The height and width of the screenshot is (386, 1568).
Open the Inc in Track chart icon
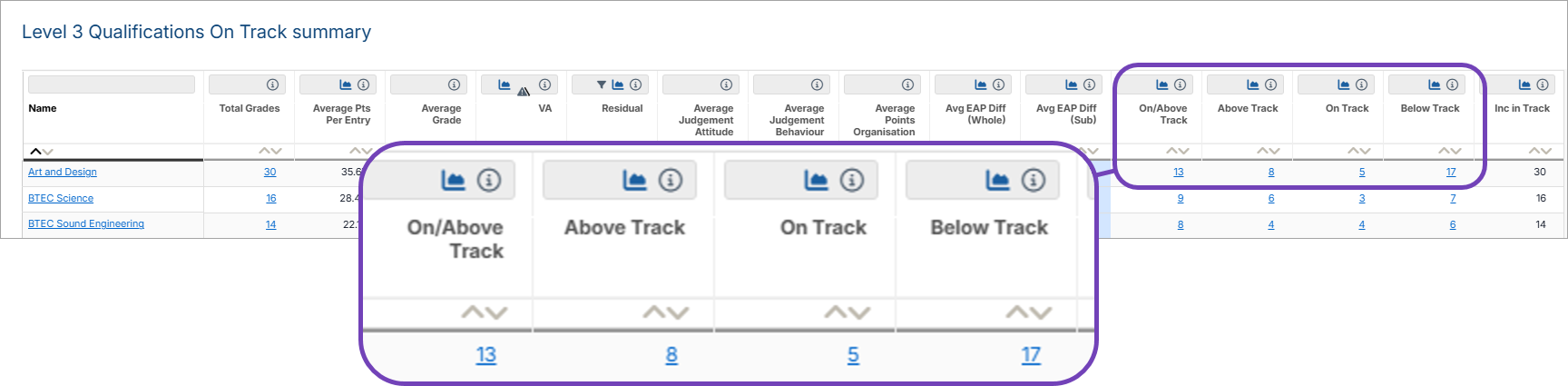[1524, 84]
